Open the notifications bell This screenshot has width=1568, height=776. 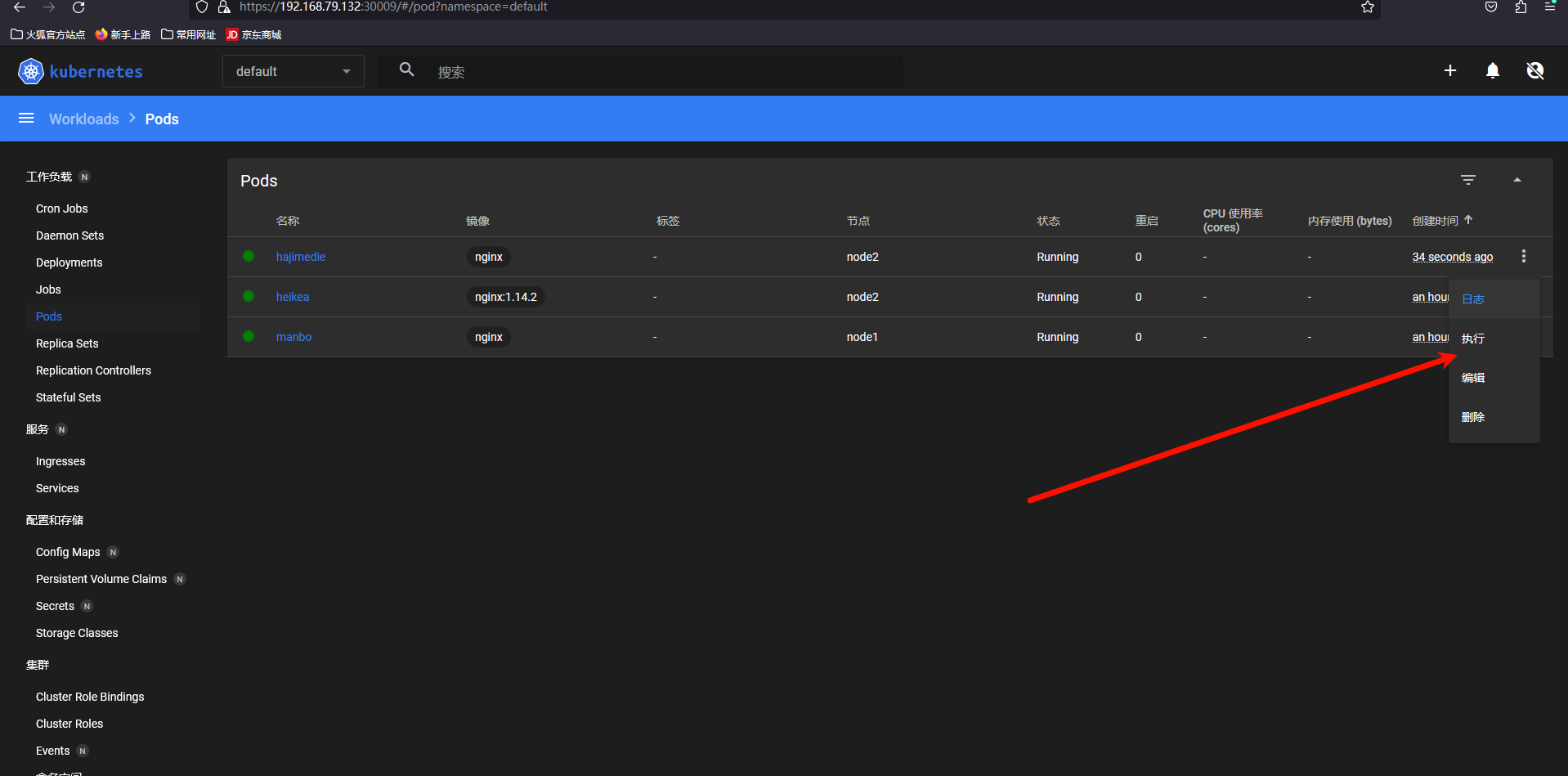pyautogui.click(x=1492, y=71)
